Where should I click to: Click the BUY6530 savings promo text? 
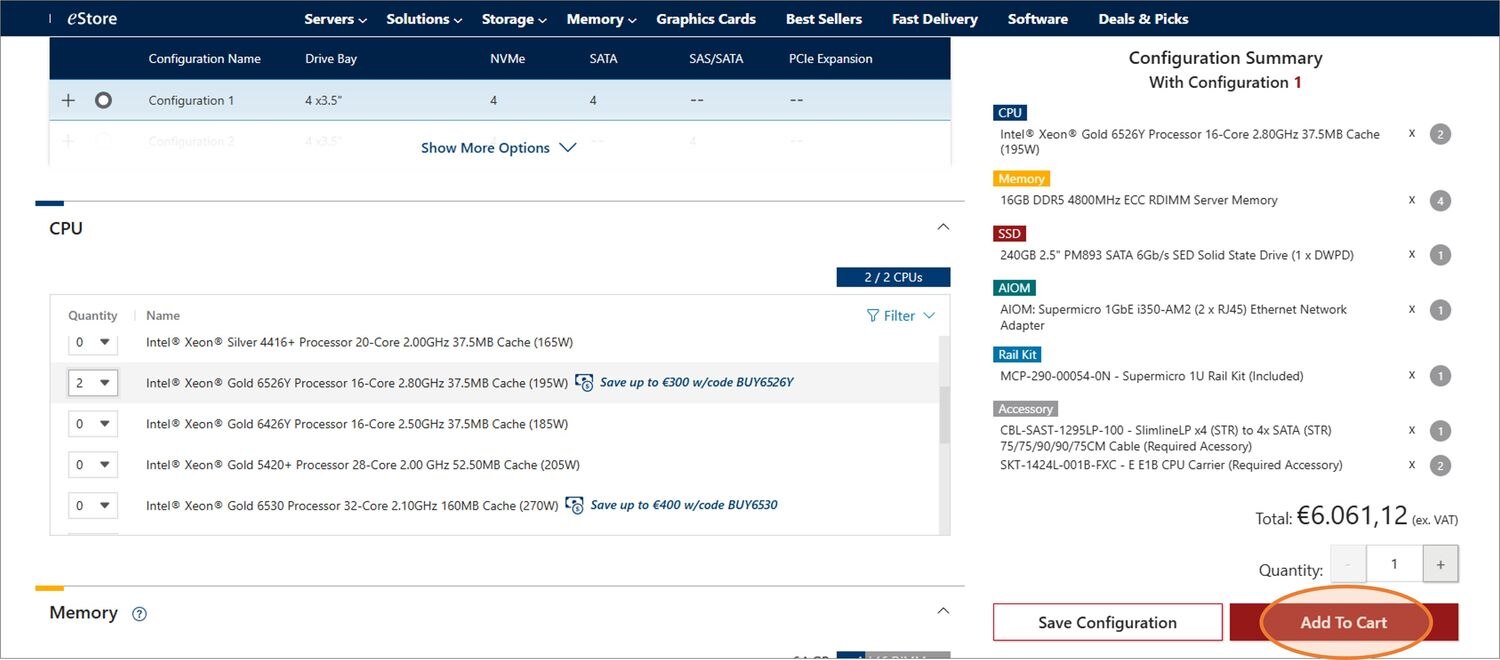coord(684,505)
